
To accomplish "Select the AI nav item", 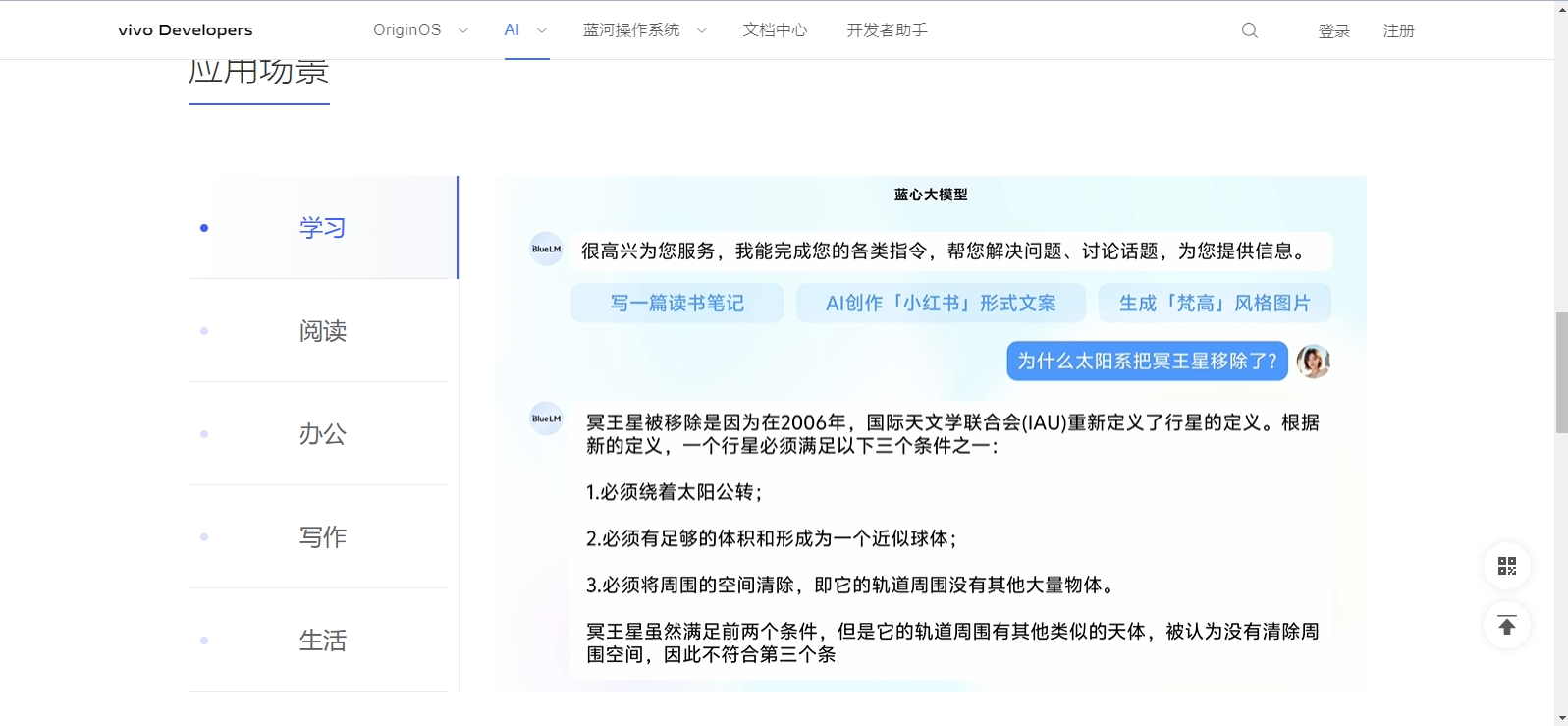I will coord(512,30).
